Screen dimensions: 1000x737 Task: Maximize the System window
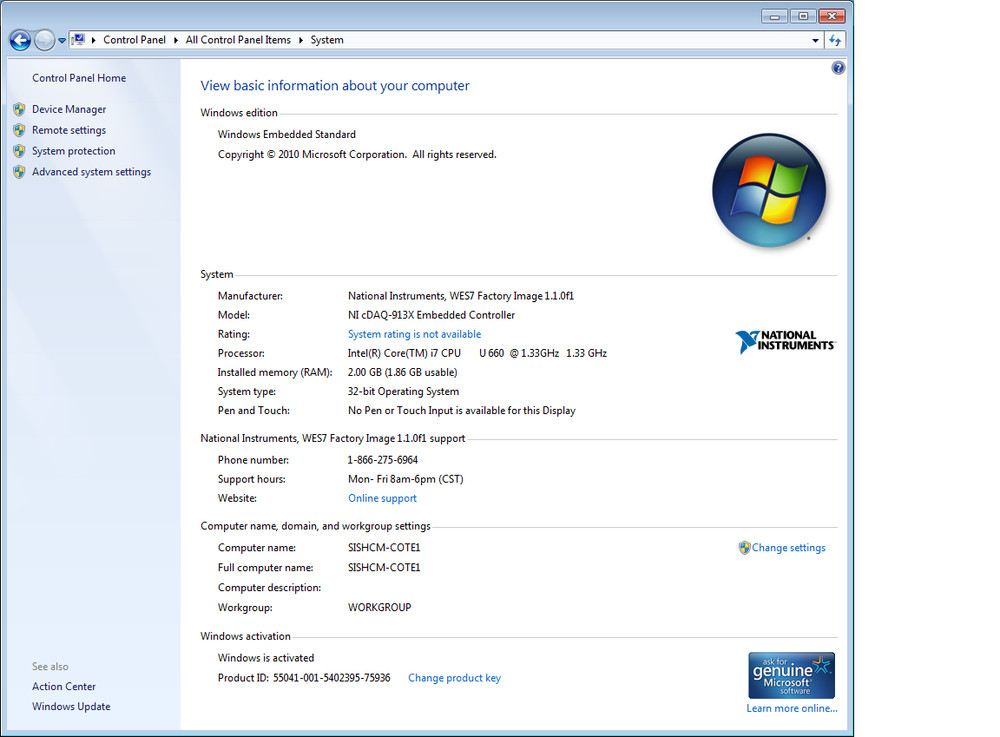[803, 16]
